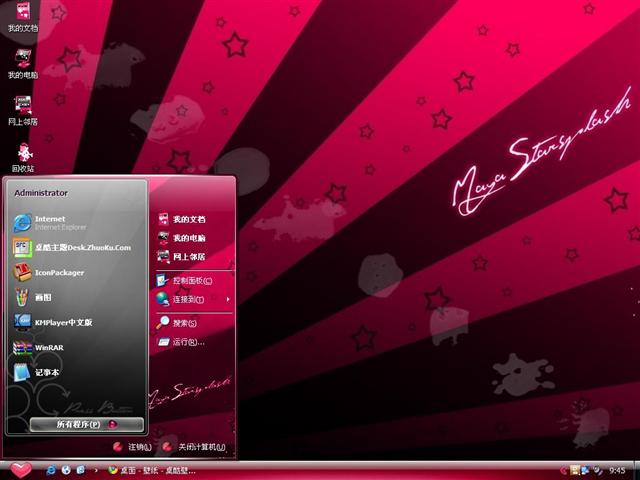Click the network monitors tray icon
The width and height of the screenshot is (640, 480).
pos(586,470)
